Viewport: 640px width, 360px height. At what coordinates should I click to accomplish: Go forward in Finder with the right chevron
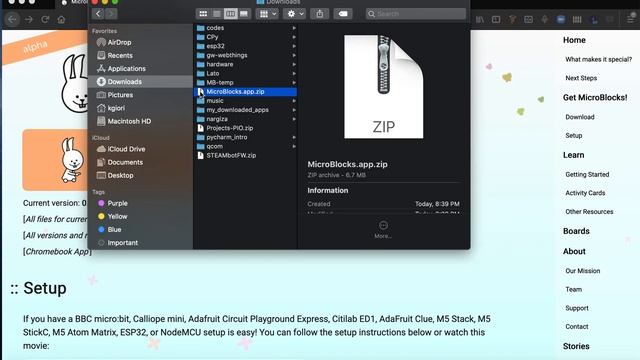click(111, 14)
